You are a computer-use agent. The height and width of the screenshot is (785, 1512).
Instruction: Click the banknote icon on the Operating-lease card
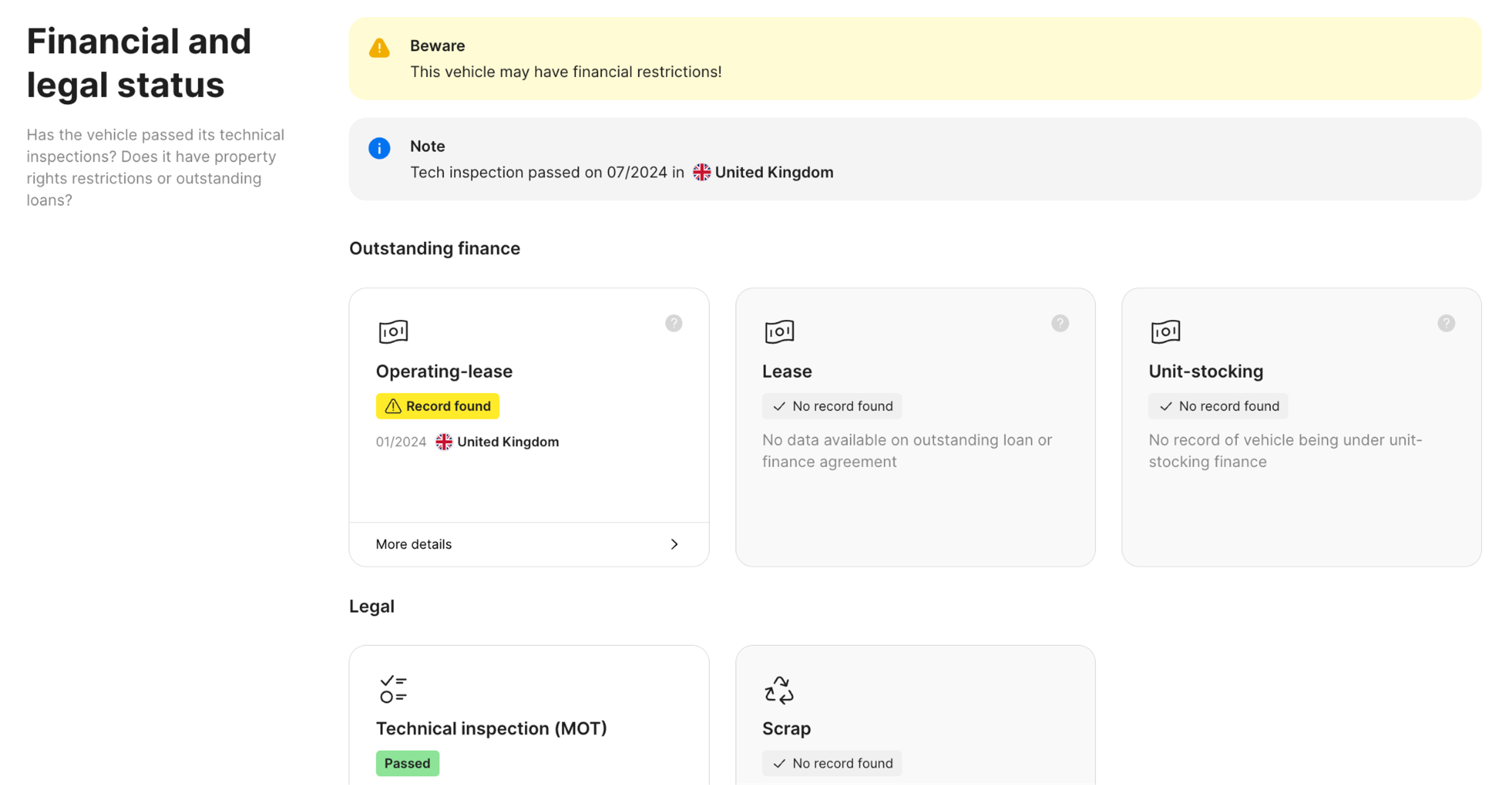click(x=393, y=332)
